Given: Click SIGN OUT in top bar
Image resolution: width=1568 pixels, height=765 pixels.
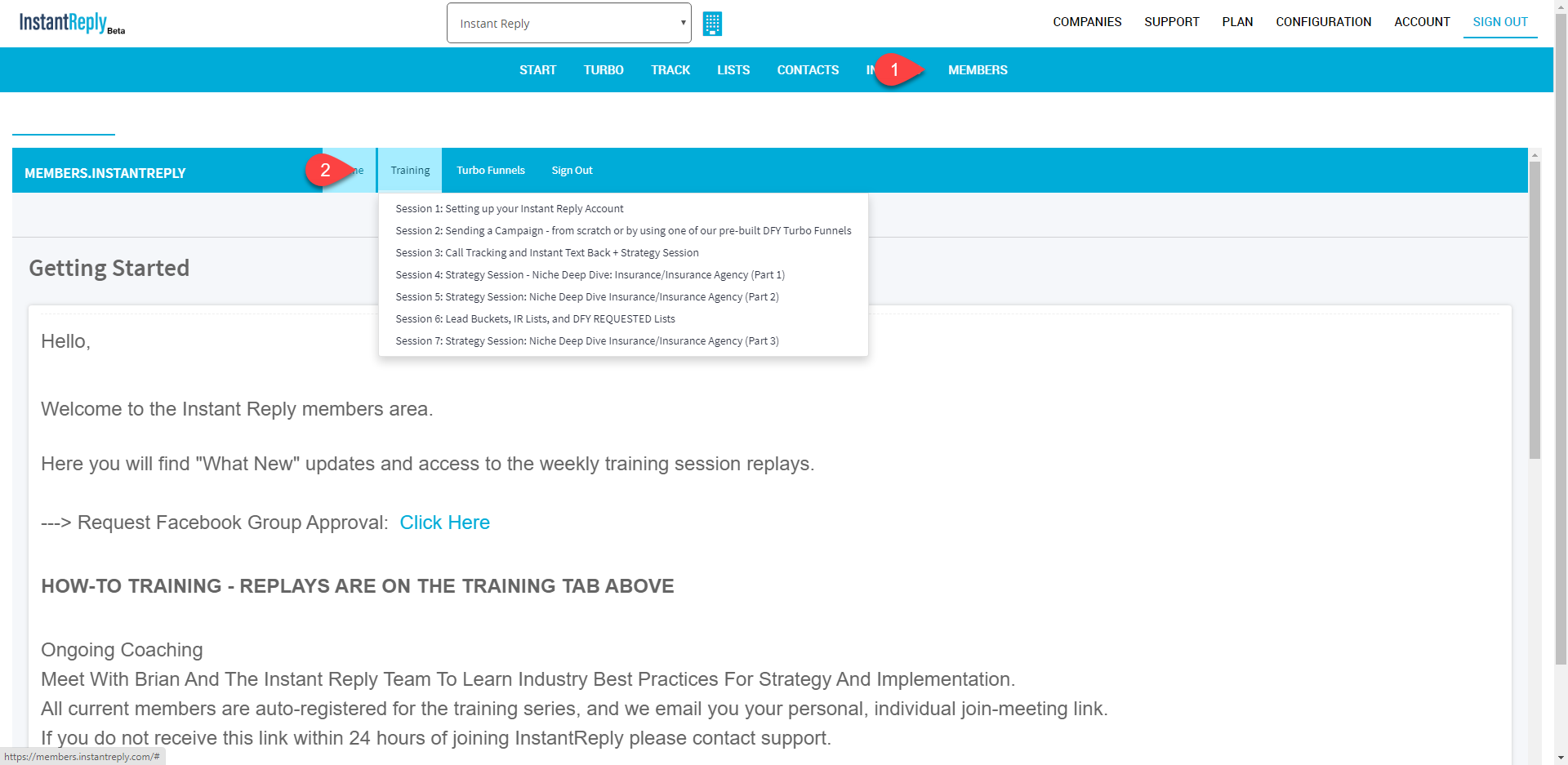Looking at the screenshot, I should point(1500,22).
